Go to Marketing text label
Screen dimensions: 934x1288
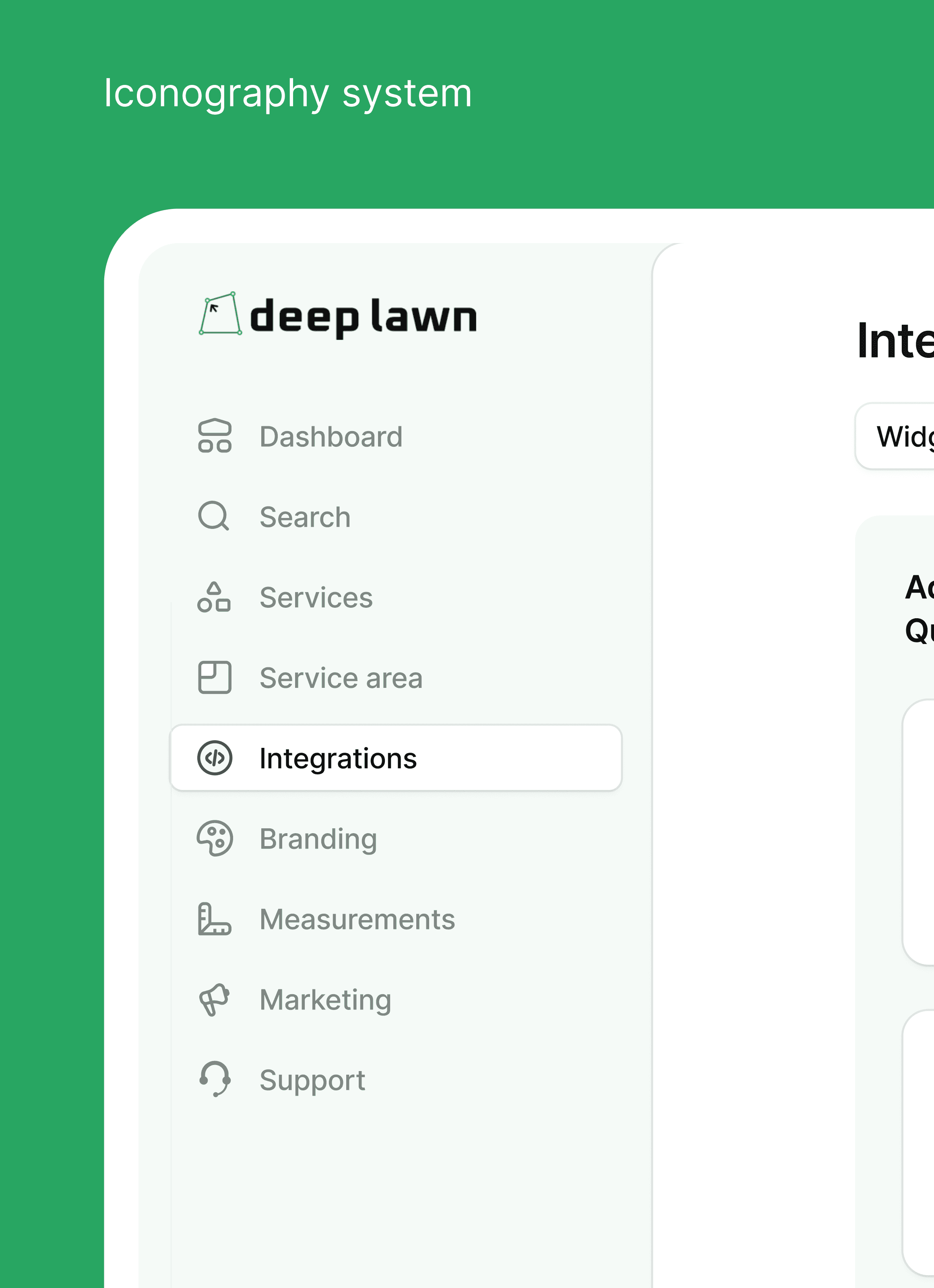(325, 1000)
